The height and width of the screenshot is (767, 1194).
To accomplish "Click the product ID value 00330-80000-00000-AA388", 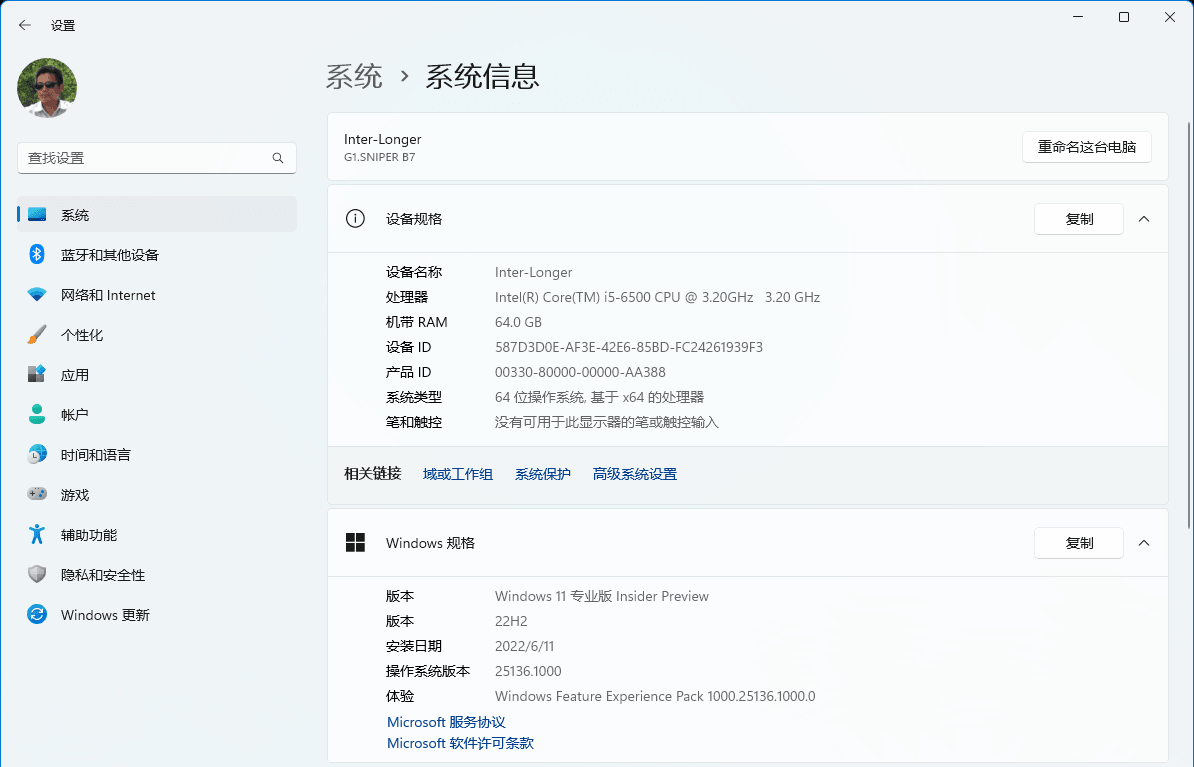I will pos(579,372).
